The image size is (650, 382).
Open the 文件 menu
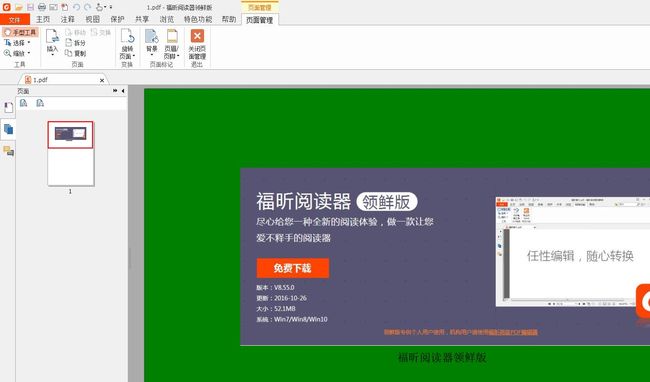pyautogui.click(x=15, y=19)
